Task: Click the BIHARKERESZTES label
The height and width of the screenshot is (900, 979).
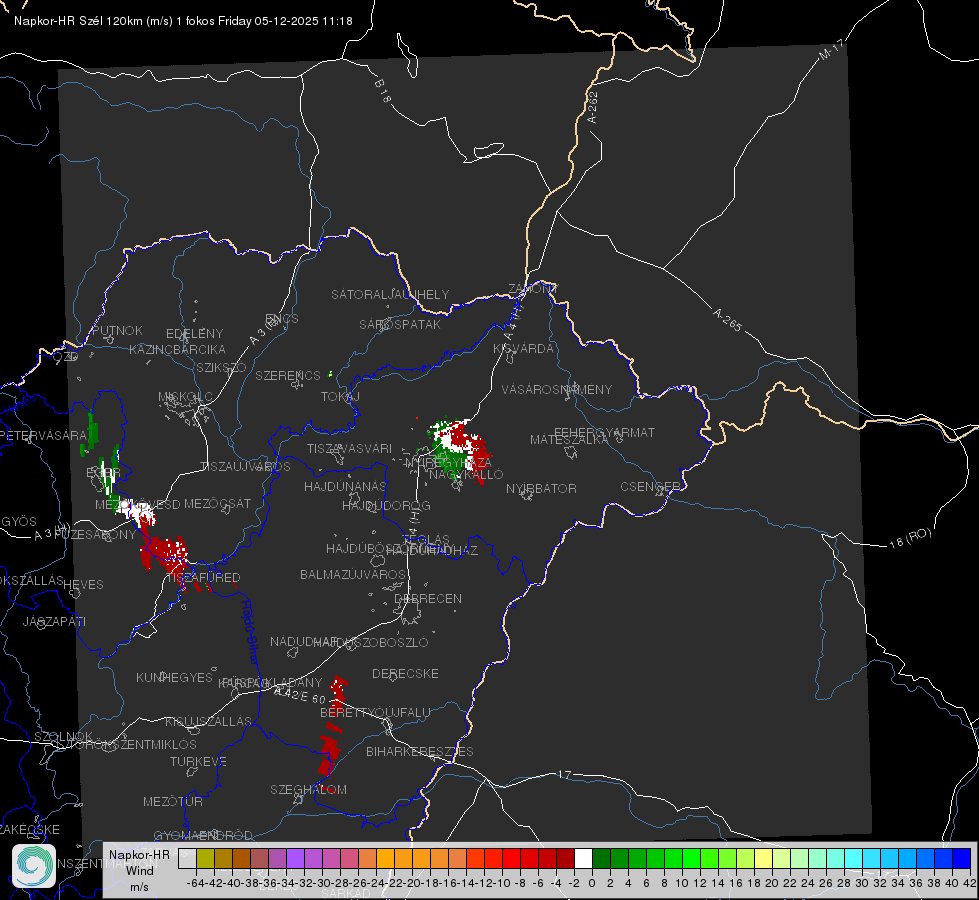Action: tap(420, 751)
